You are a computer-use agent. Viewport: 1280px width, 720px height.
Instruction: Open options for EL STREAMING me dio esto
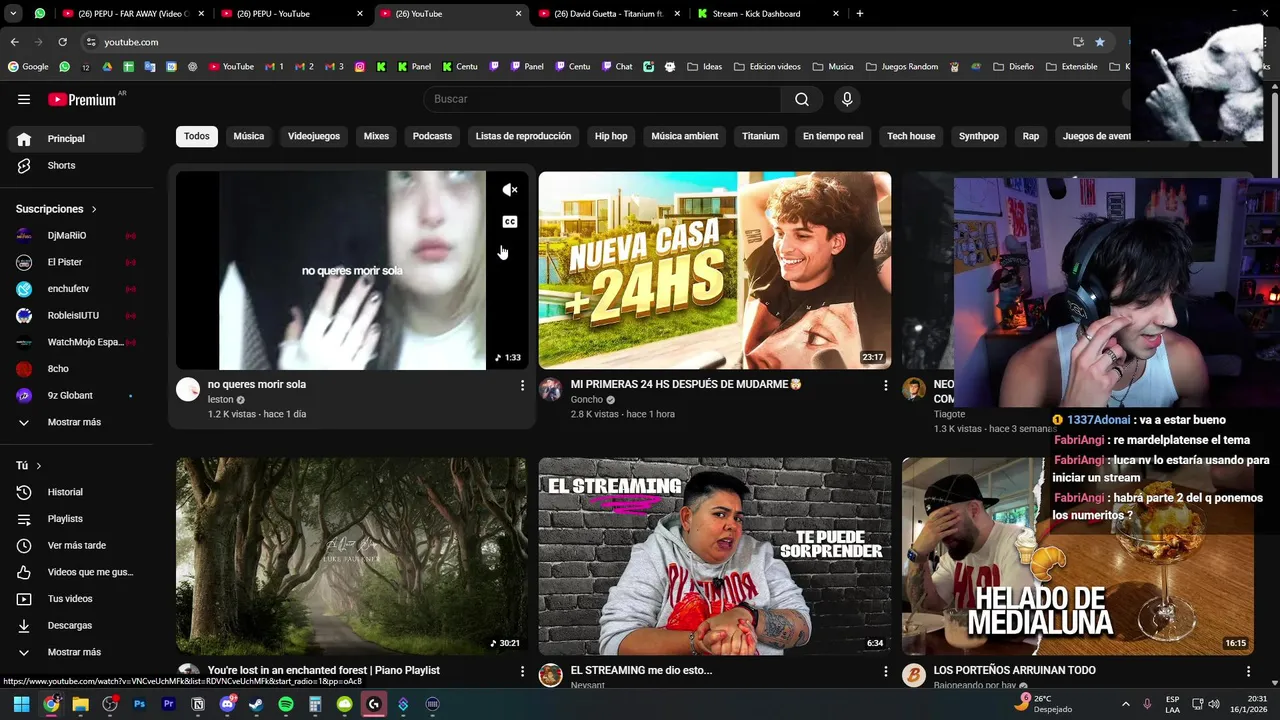[x=885, y=672]
